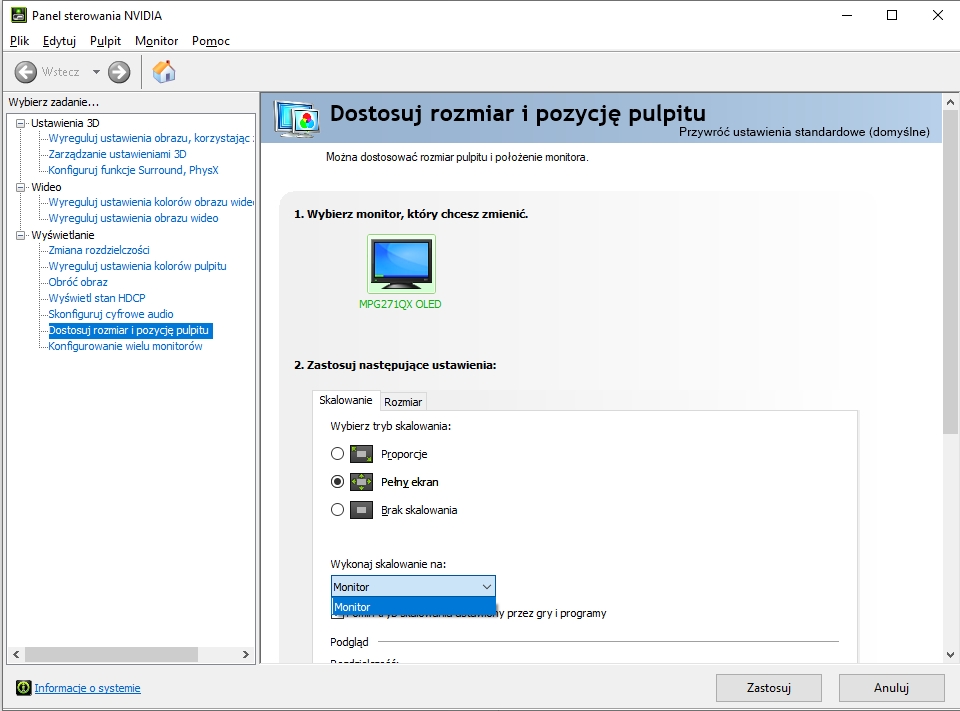
Task: Open the Monitor menu
Action: coord(157,41)
